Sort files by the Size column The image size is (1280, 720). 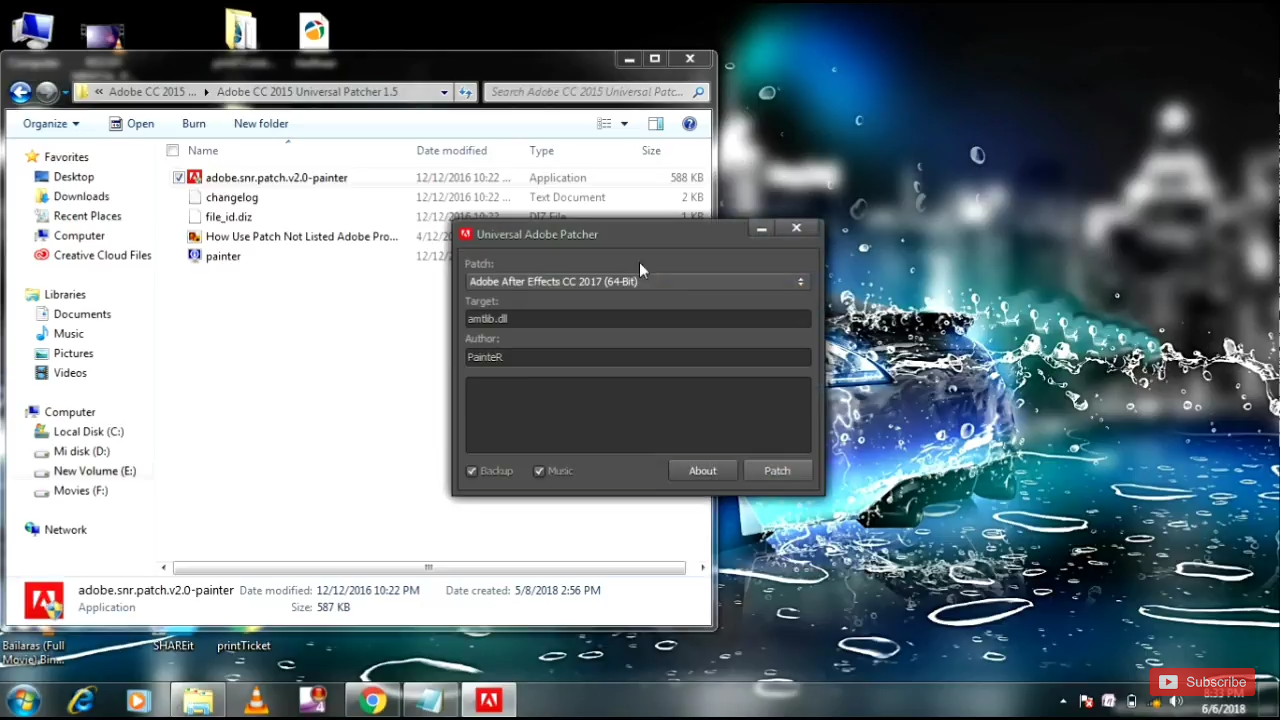(651, 151)
